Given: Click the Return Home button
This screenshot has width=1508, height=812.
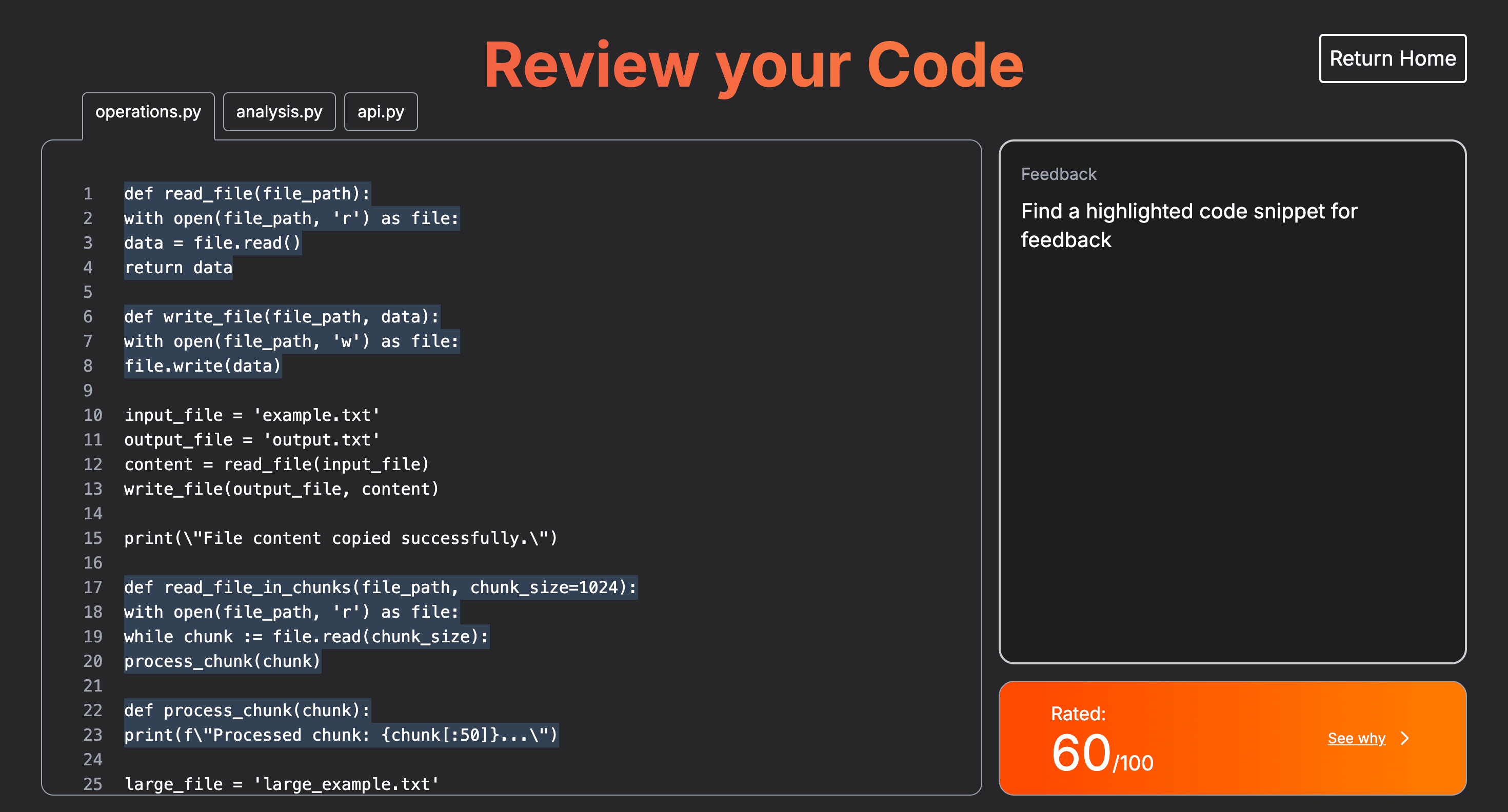Looking at the screenshot, I should click(1393, 58).
